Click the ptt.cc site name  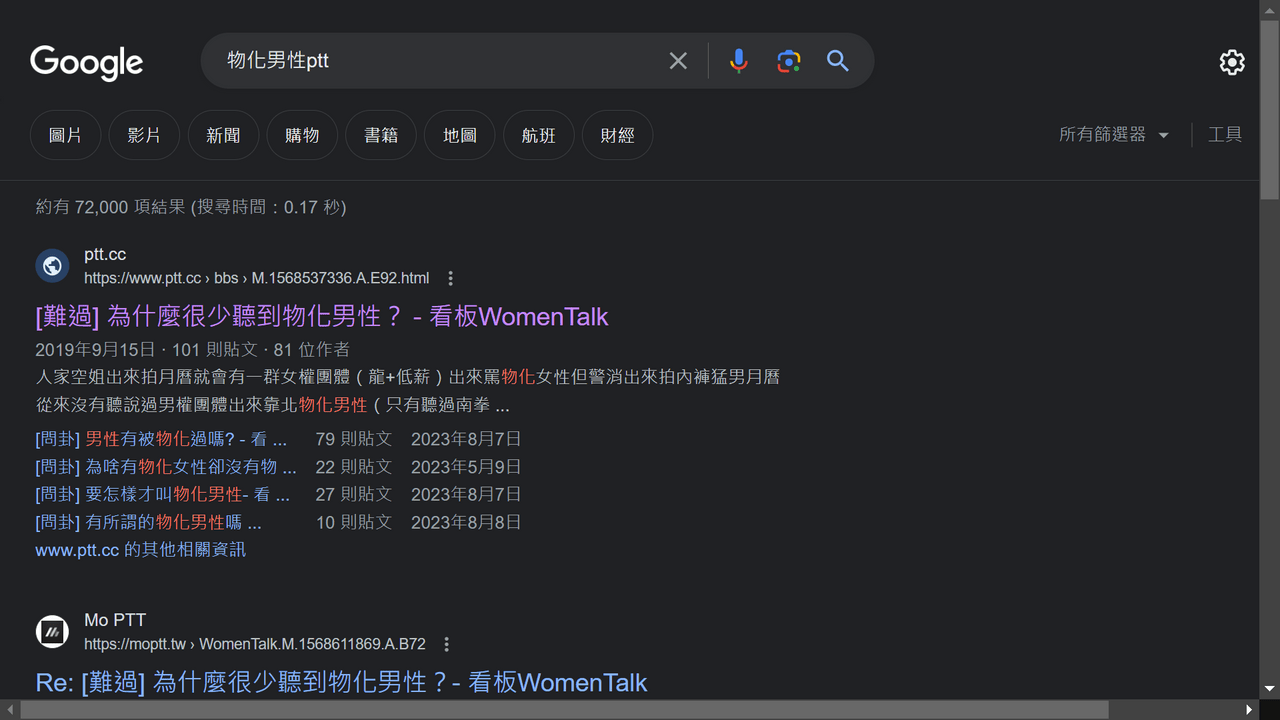105,255
